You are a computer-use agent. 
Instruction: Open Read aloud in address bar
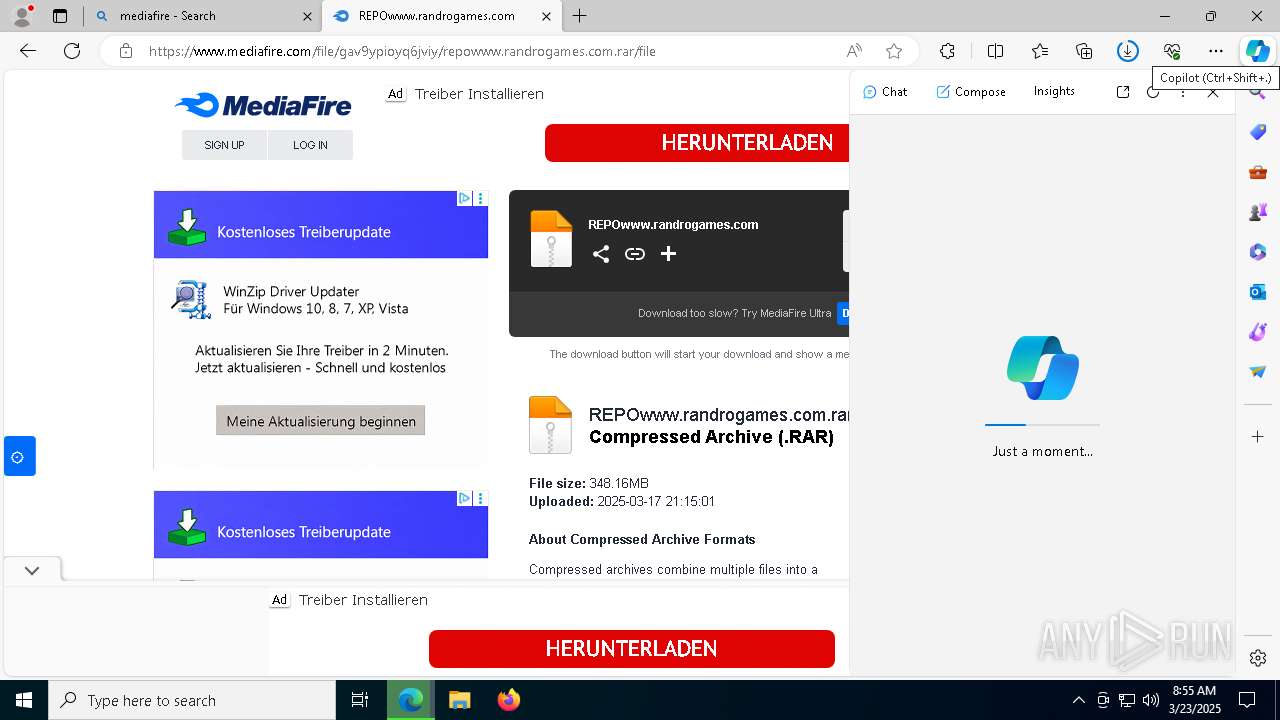pyautogui.click(x=854, y=51)
